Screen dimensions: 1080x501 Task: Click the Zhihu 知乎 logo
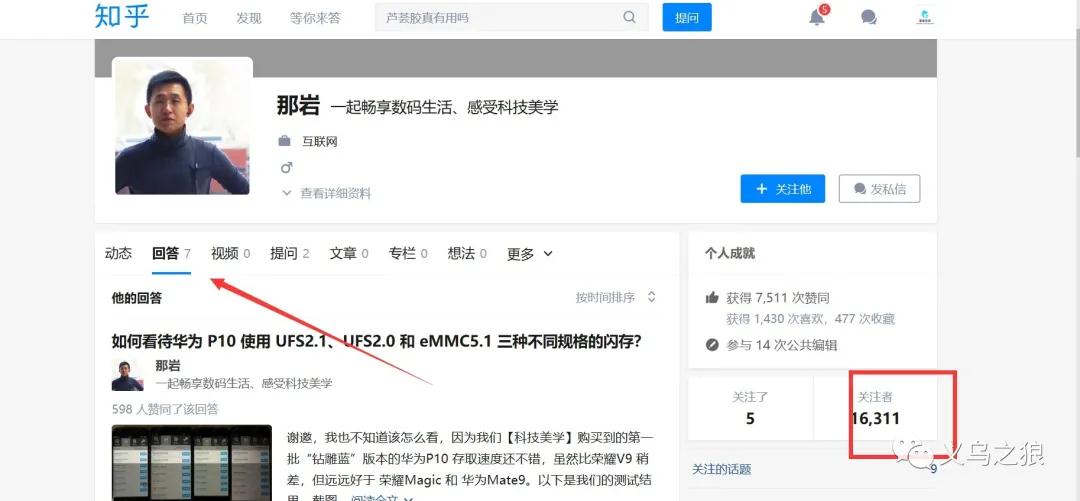coord(122,17)
